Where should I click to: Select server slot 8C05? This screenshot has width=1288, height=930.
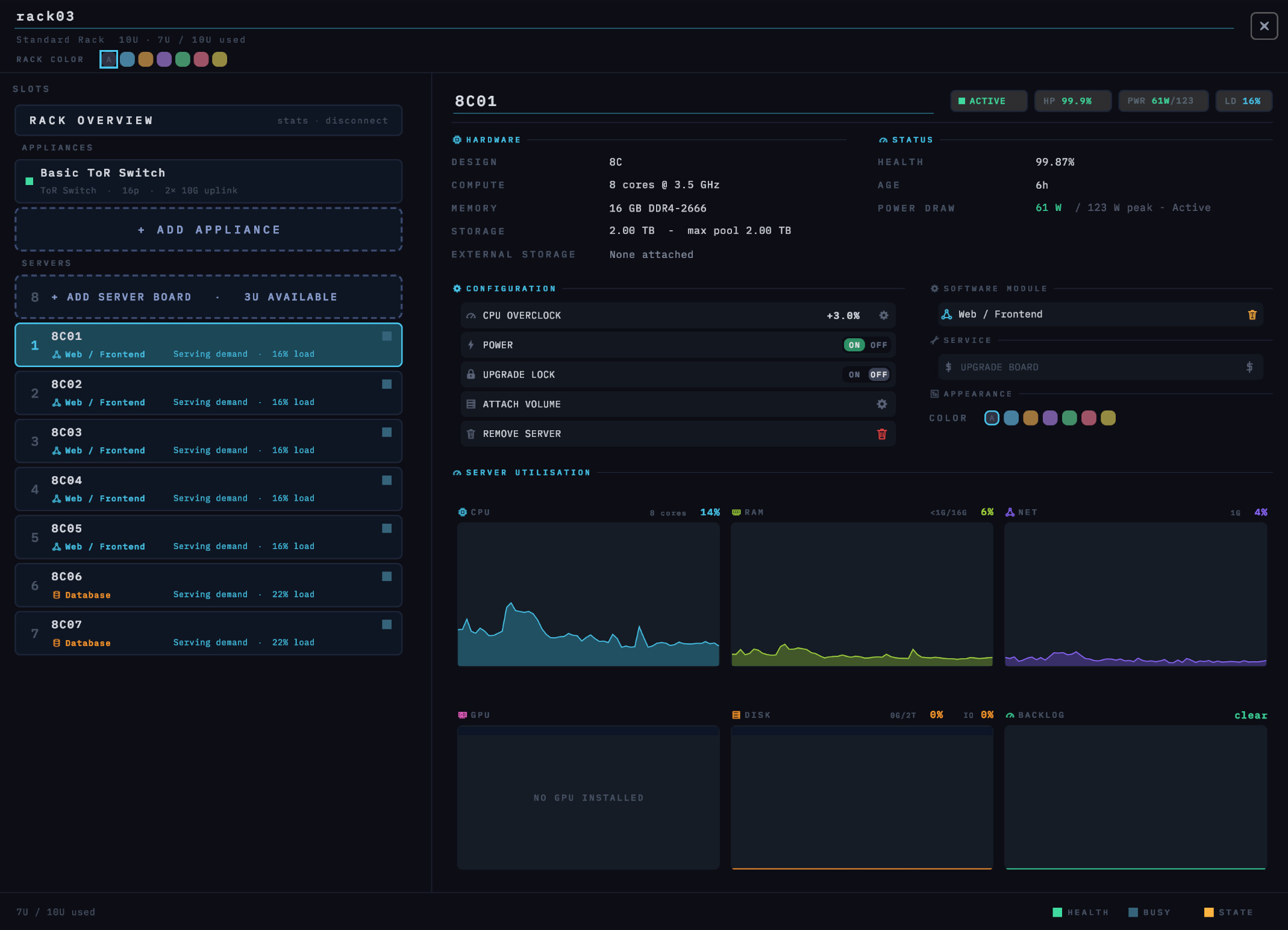coord(208,537)
